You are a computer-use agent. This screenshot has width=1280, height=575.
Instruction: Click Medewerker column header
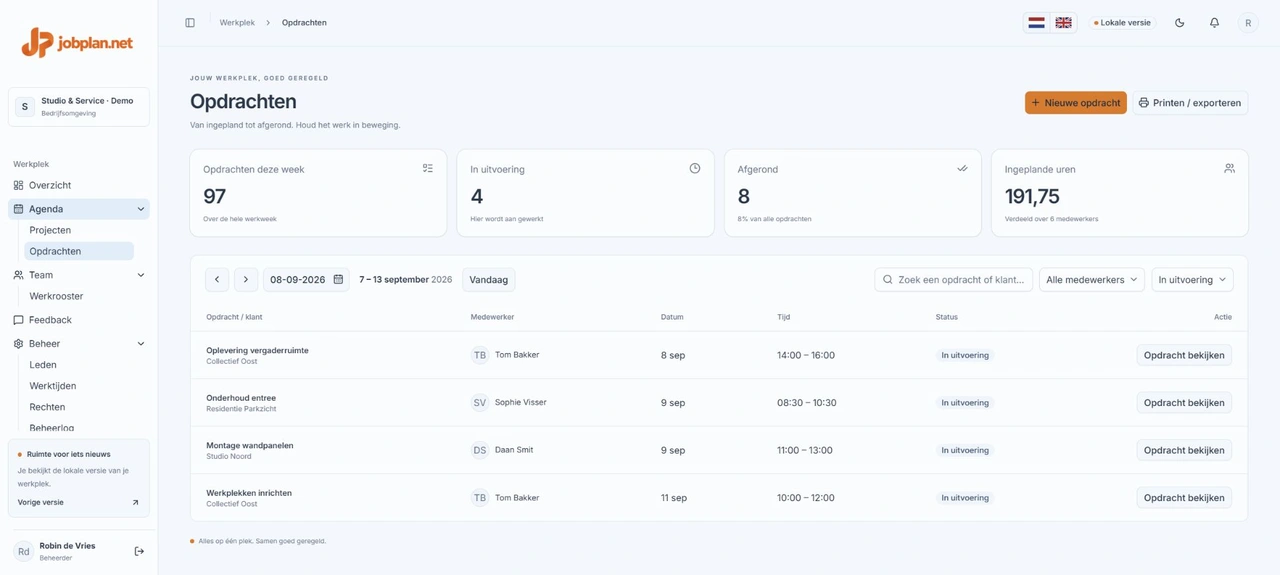(492, 317)
